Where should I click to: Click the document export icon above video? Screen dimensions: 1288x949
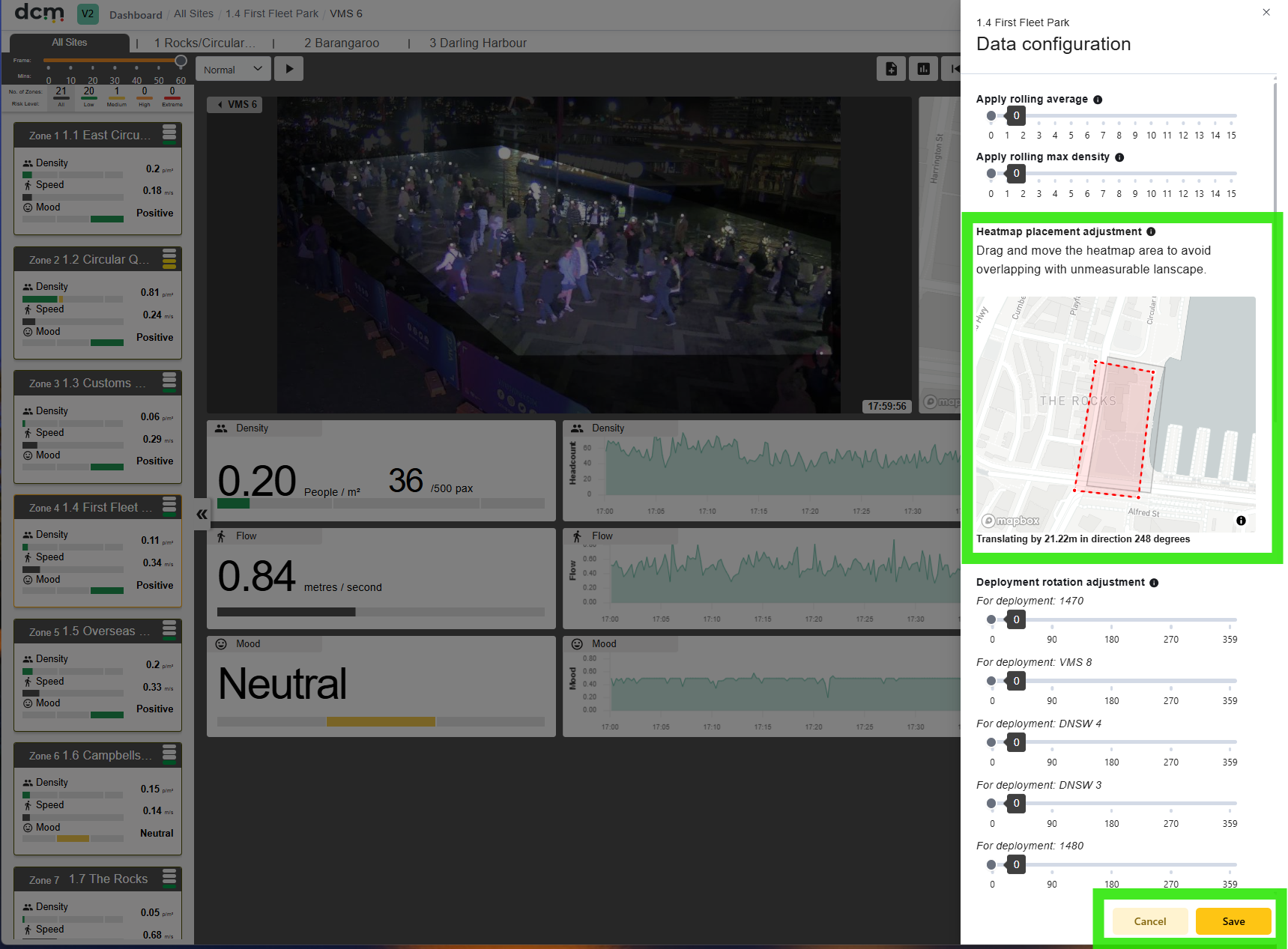click(891, 69)
